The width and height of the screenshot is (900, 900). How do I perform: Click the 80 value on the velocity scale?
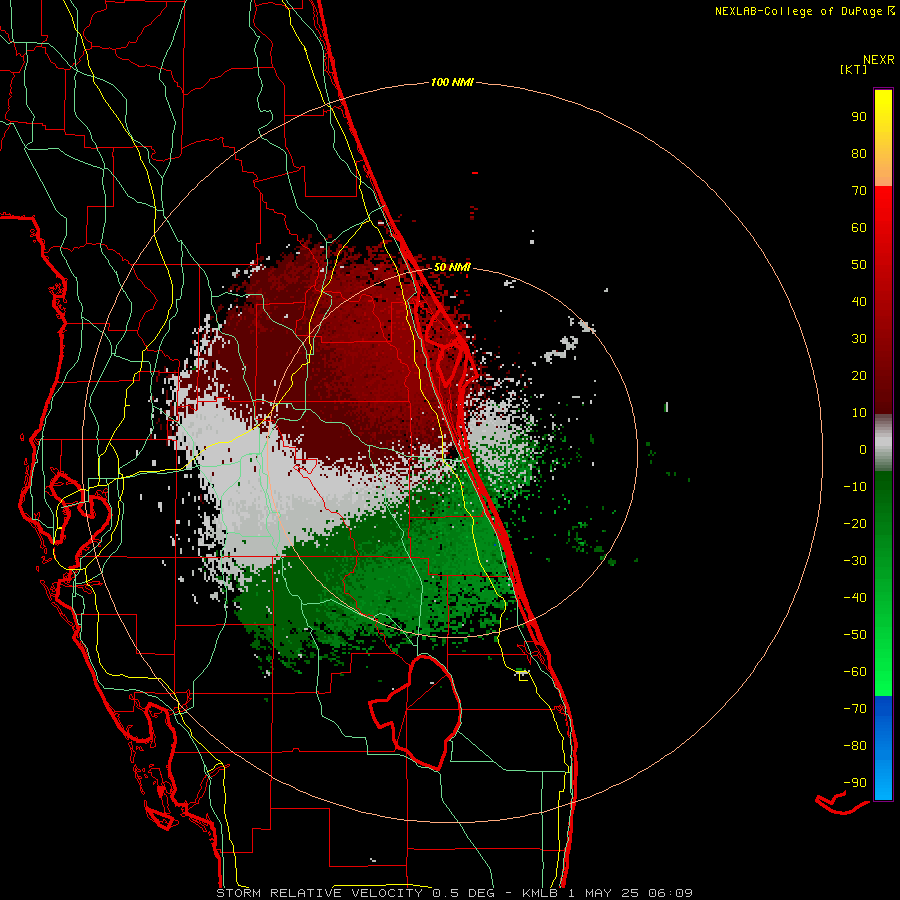pos(859,153)
